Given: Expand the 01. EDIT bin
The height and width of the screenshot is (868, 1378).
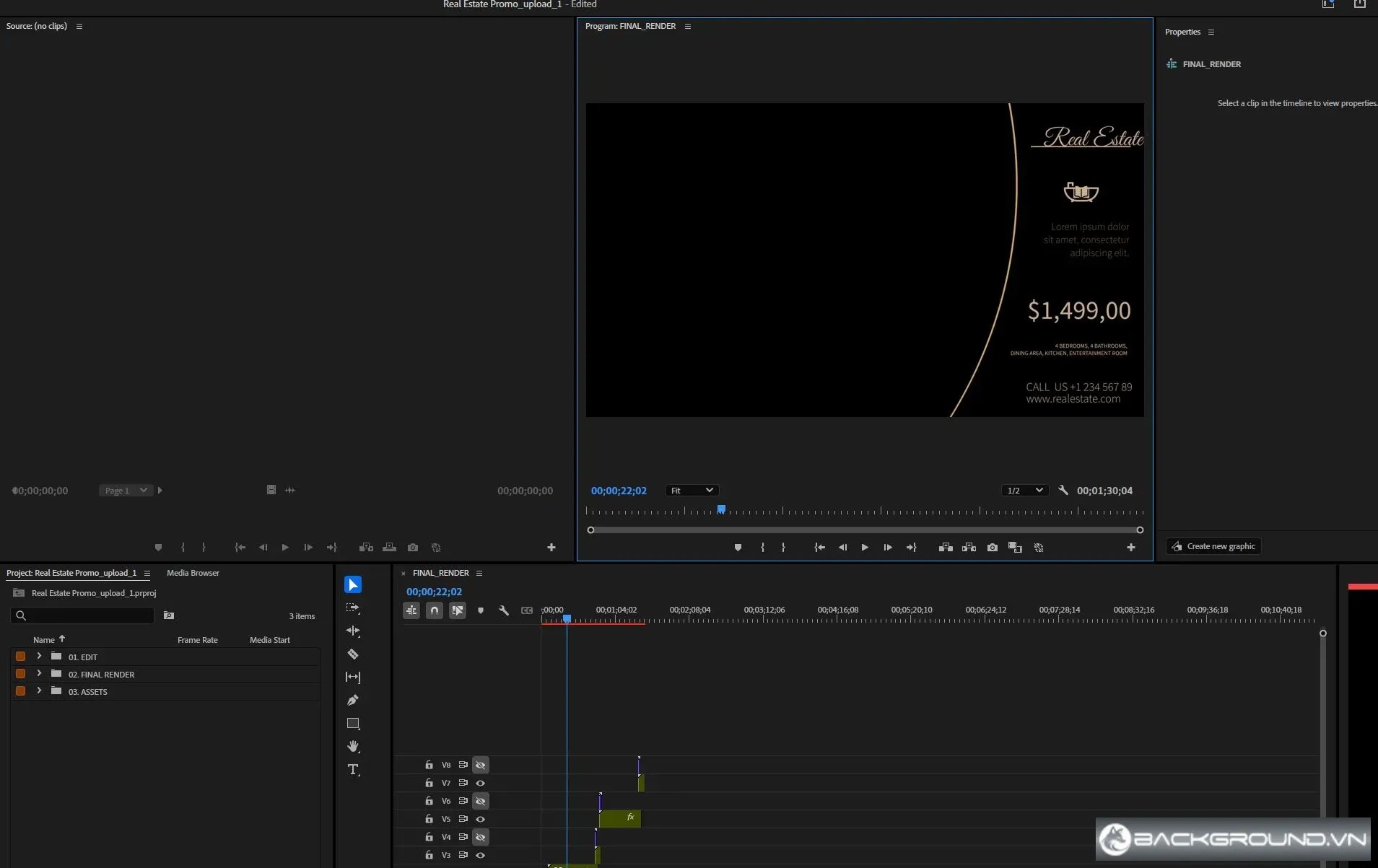Looking at the screenshot, I should click(39, 656).
